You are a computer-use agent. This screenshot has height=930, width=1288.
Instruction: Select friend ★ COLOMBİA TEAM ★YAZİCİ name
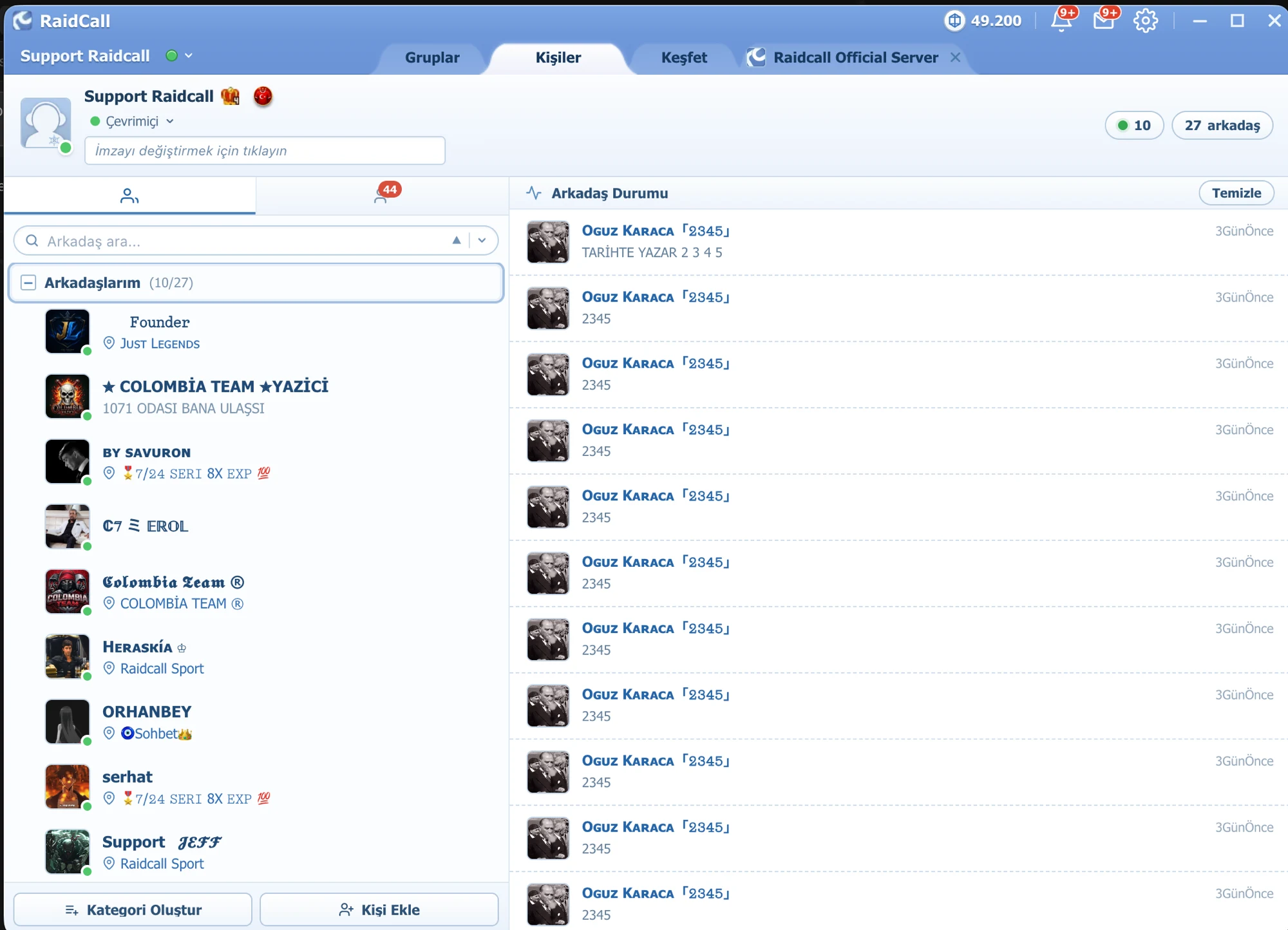(215, 386)
